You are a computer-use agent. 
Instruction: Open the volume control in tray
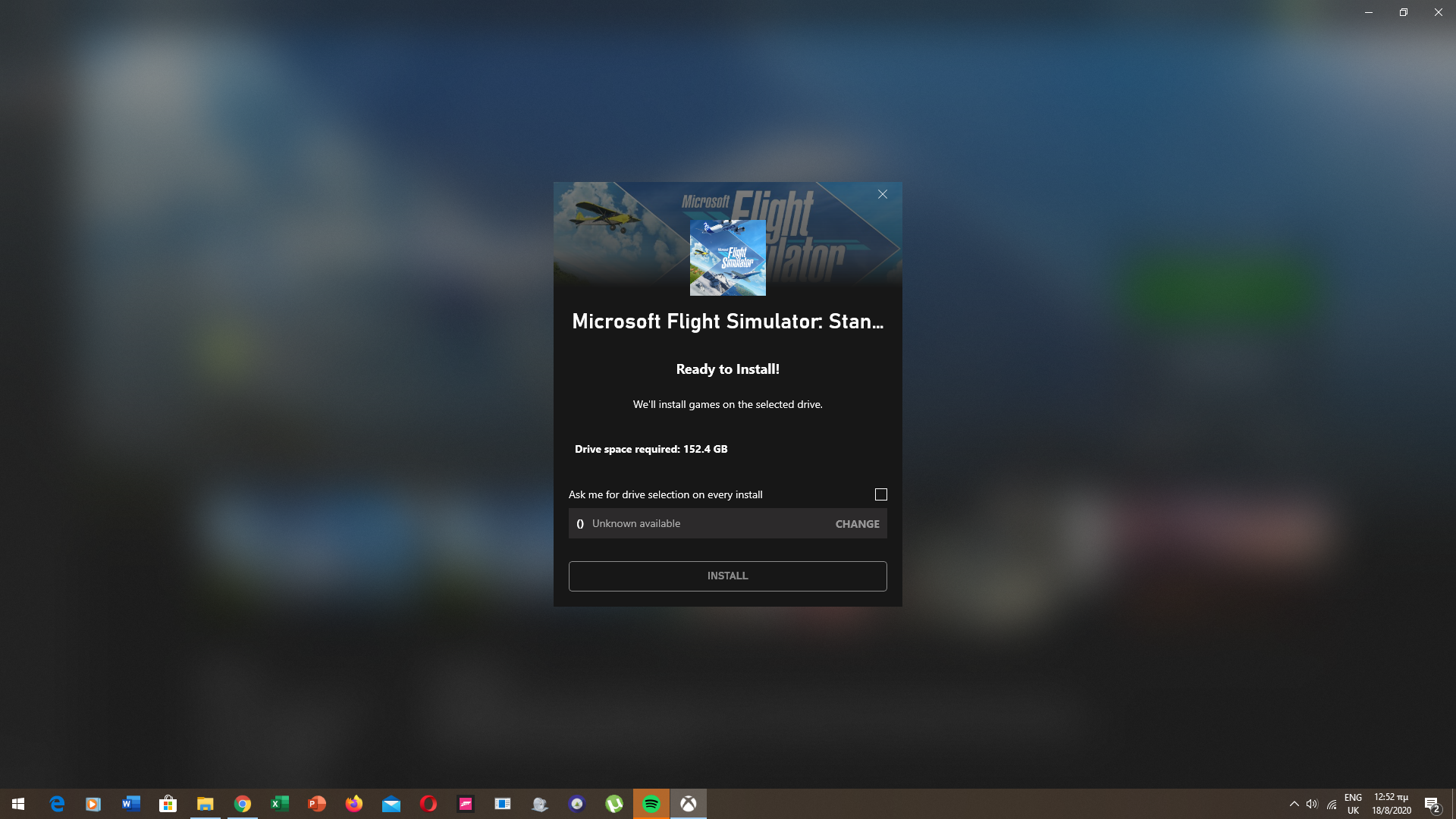pyautogui.click(x=1312, y=804)
